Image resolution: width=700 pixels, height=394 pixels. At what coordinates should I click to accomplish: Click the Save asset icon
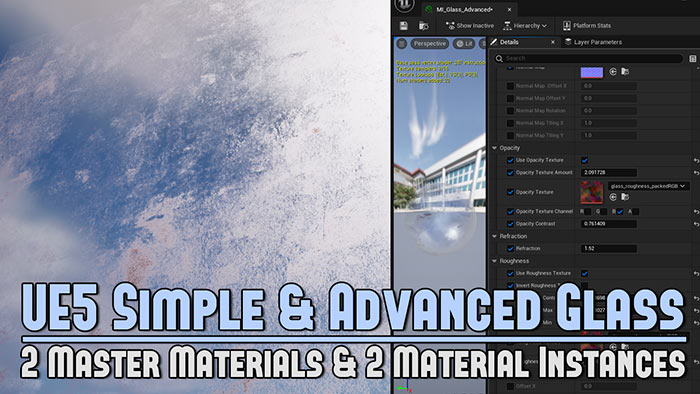click(404, 26)
